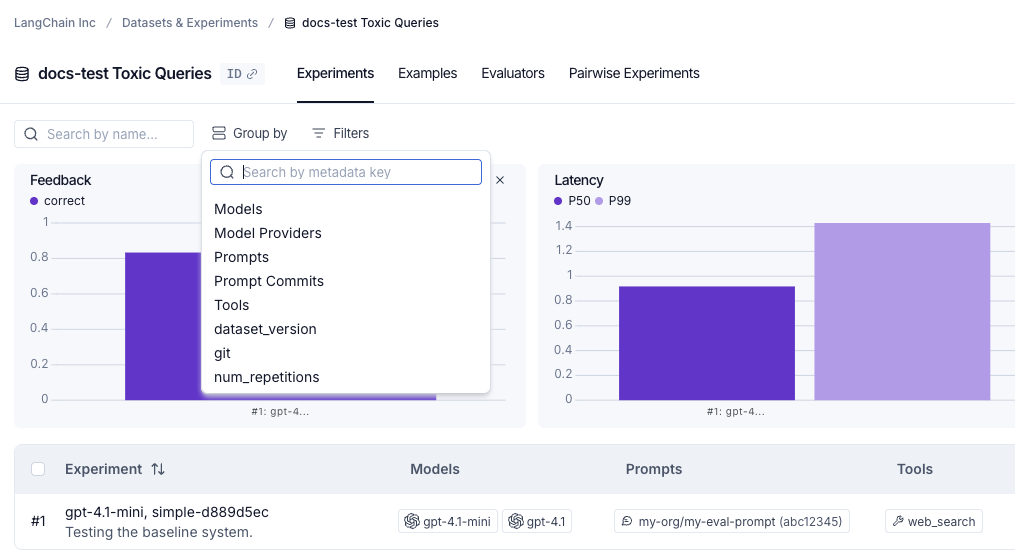Screen dimensions: 1015x553
Task: Click the gpt-4.1 model chip
Action: click(537, 521)
